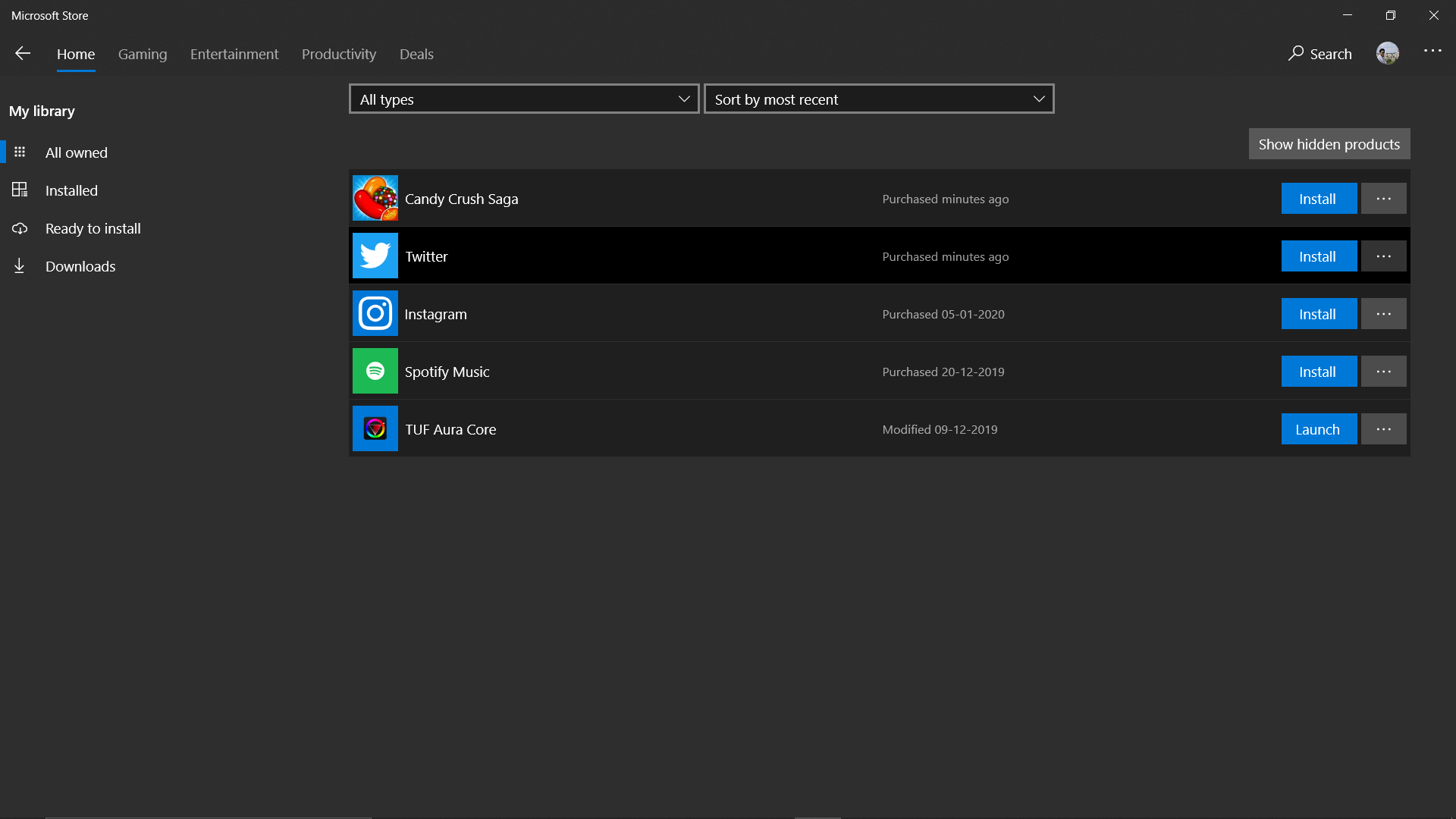The image size is (1456, 819).
Task: Open more options for Twitter
Action: click(x=1384, y=256)
